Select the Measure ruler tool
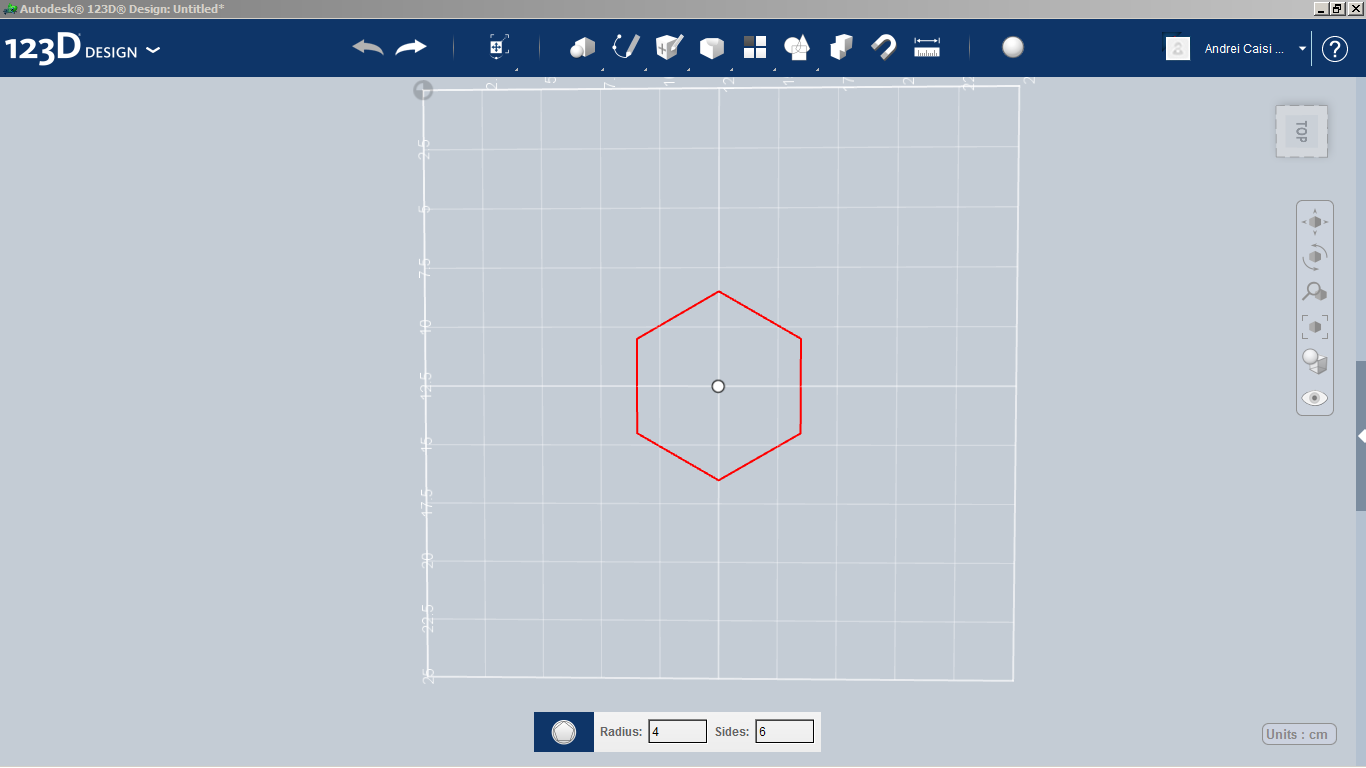This screenshot has width=1366, height=768. click(927, 47)
